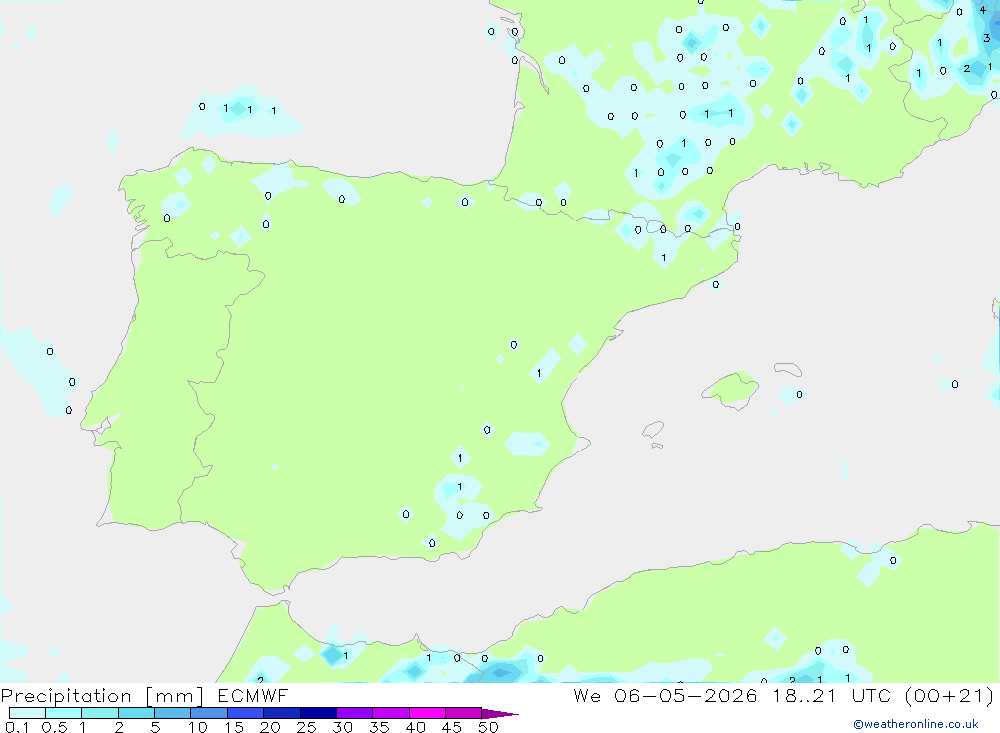Click the ECMWF model label
The height and width of the screenshot is (733, 1000).
(x=253, y=695)
